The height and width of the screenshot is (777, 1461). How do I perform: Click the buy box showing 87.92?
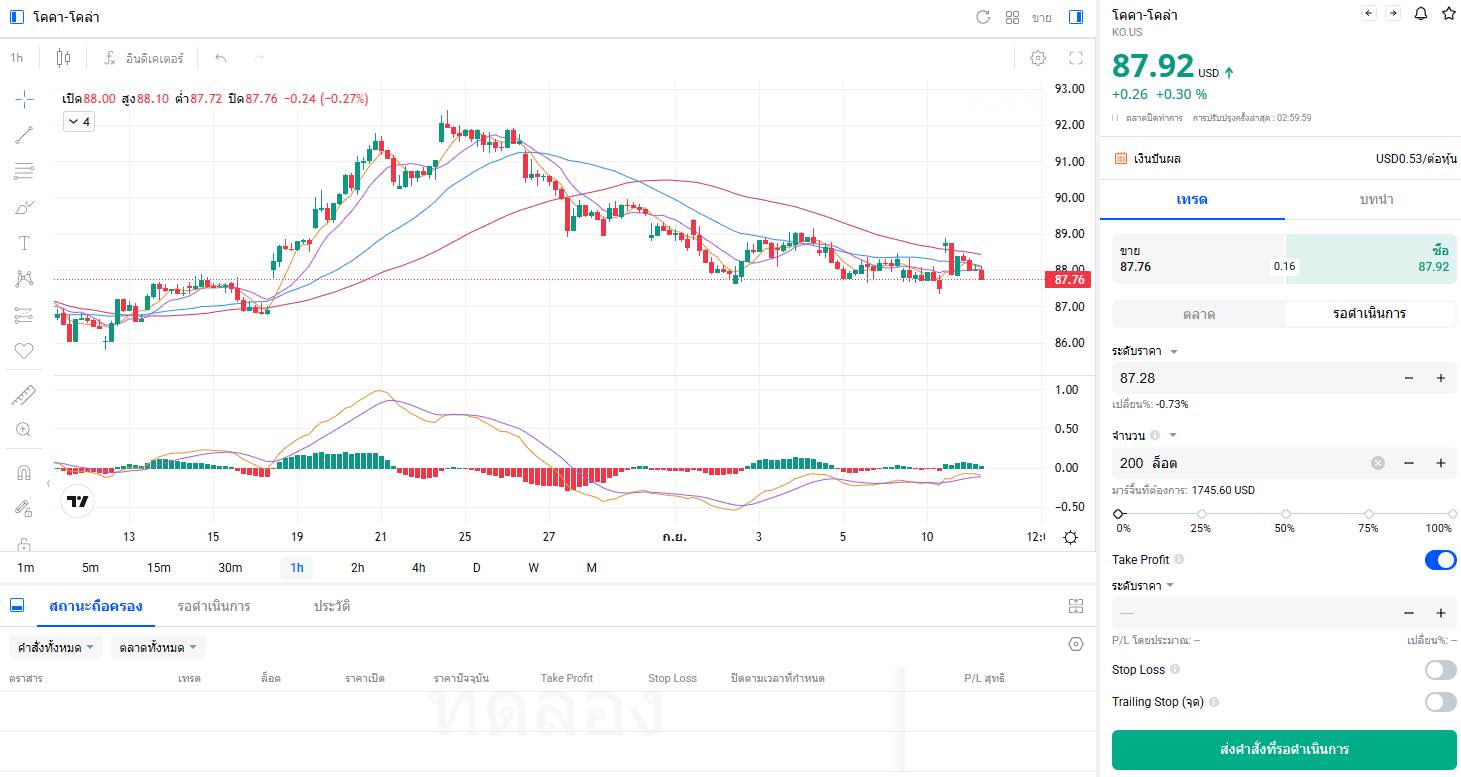1371,259
